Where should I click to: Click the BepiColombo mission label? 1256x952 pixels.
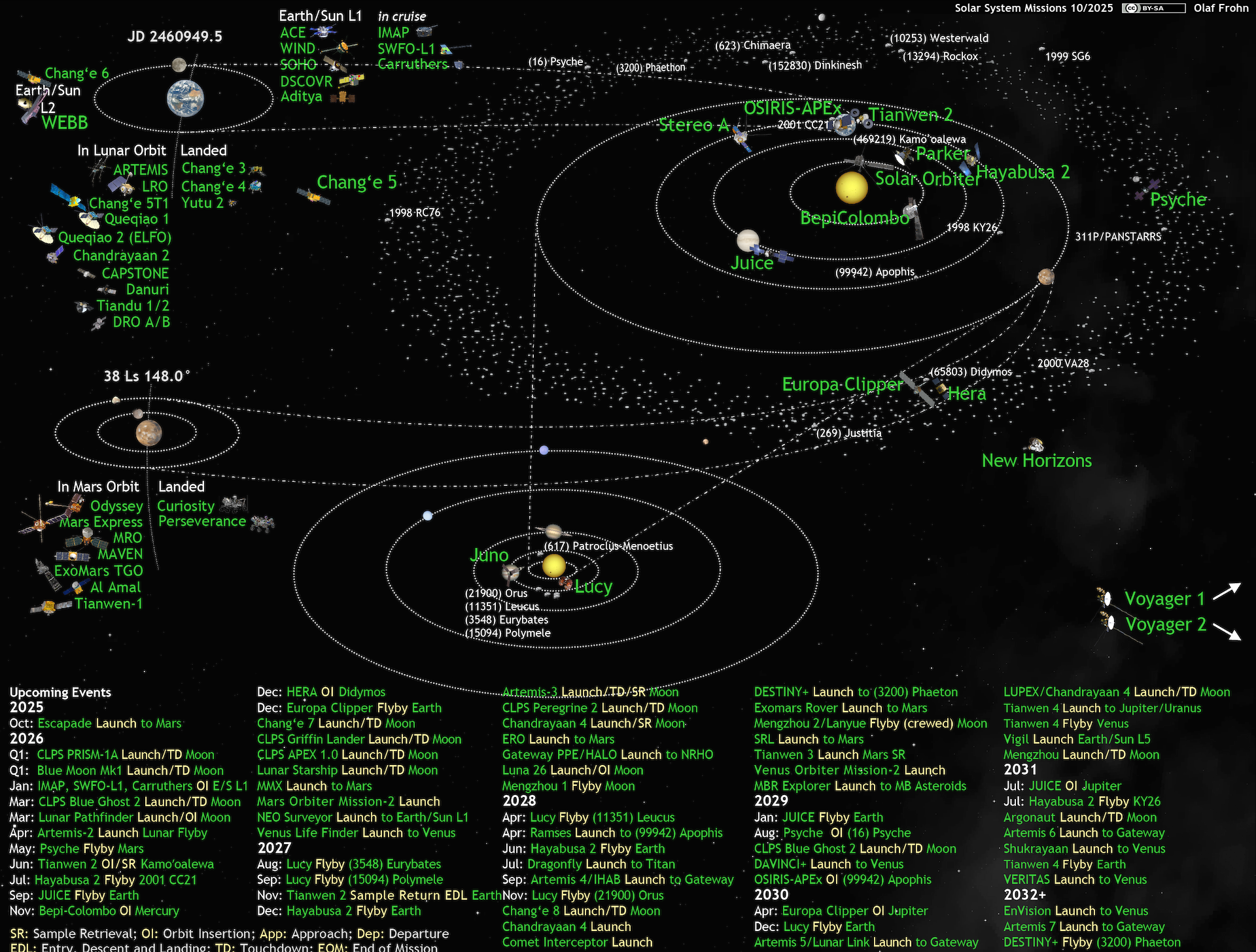[854, 218]
